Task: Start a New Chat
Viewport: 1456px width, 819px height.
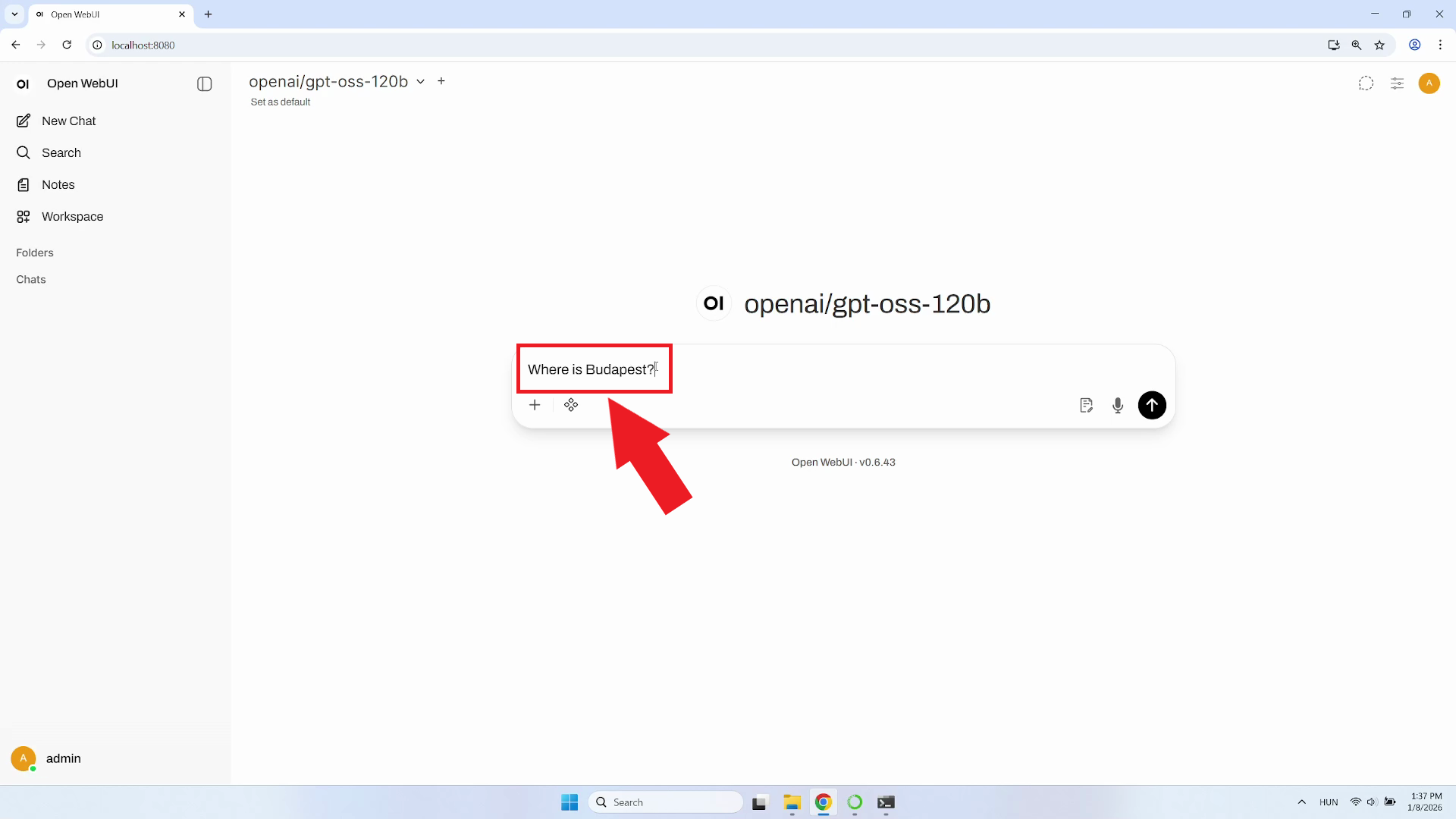Action: coord(68,121)
